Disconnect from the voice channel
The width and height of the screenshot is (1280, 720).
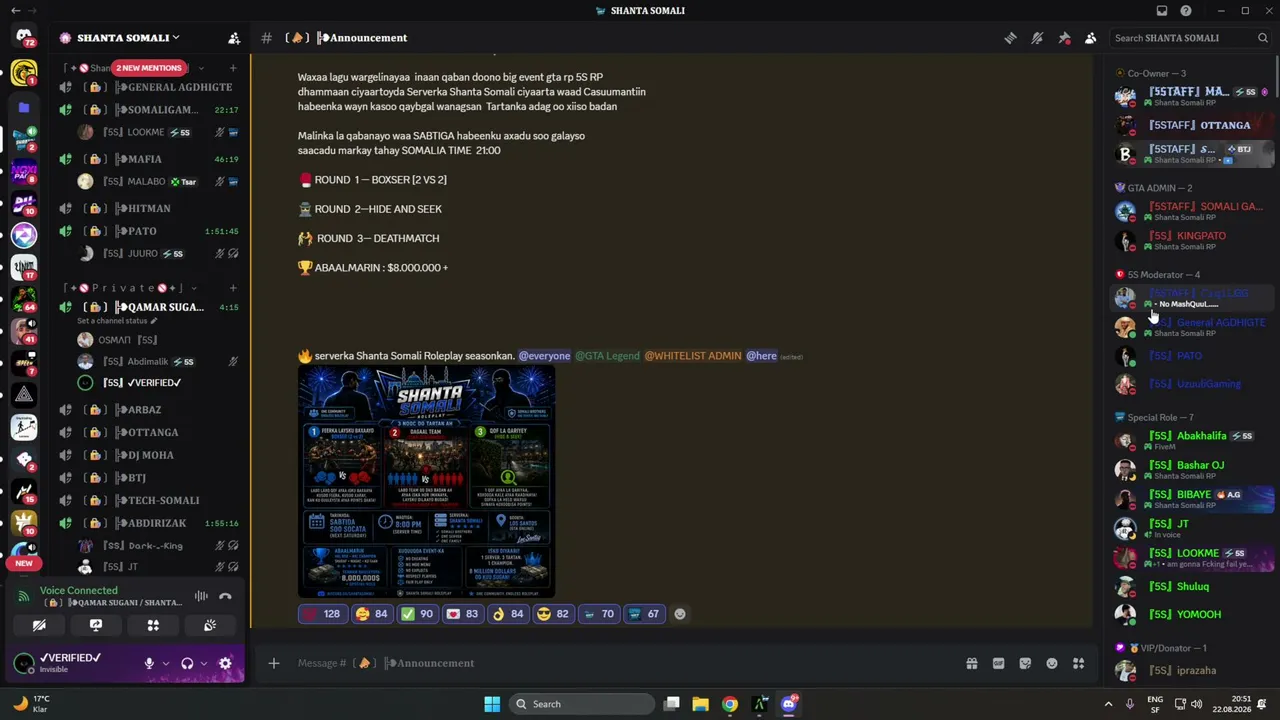point(225,596)
